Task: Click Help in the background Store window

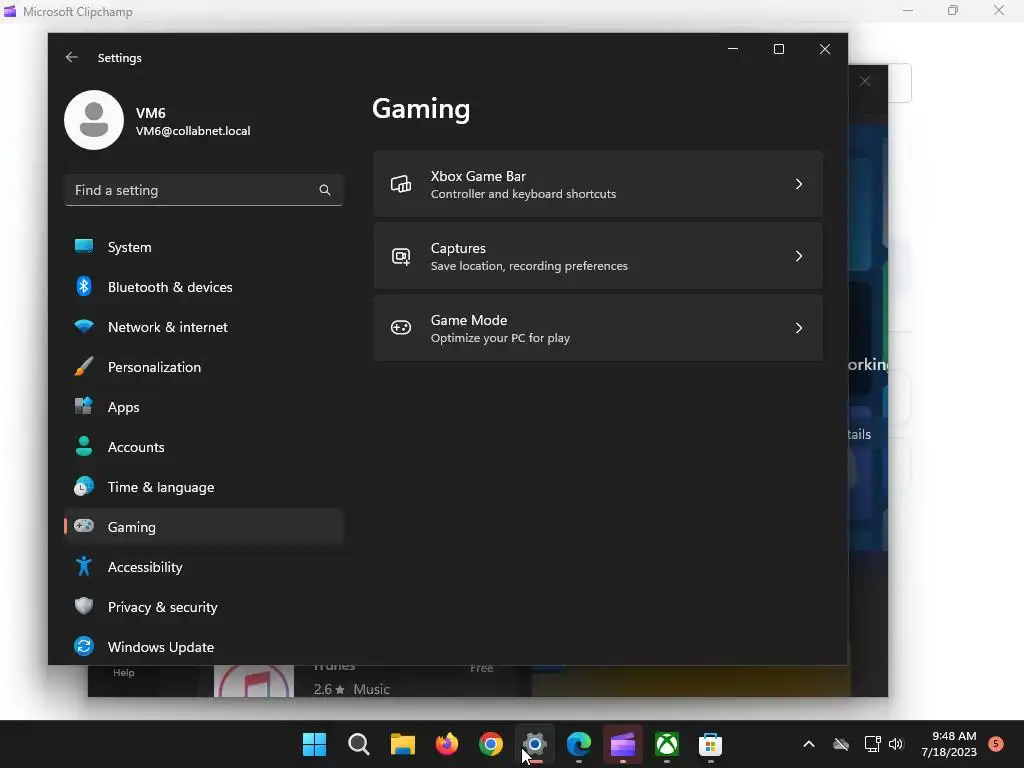Action: click(x=123, y=673)
